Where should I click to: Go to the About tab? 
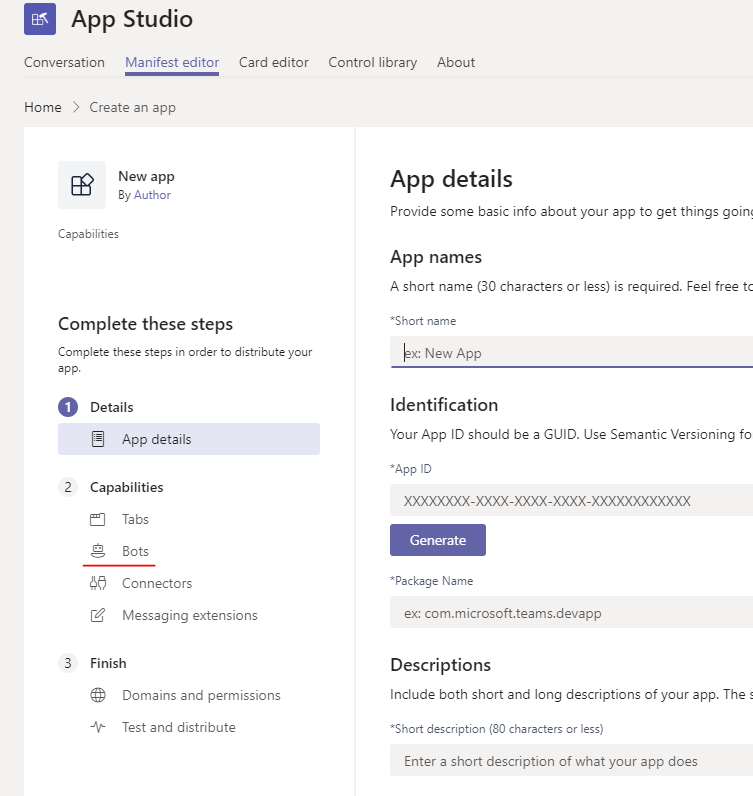(x=456, y=62)
